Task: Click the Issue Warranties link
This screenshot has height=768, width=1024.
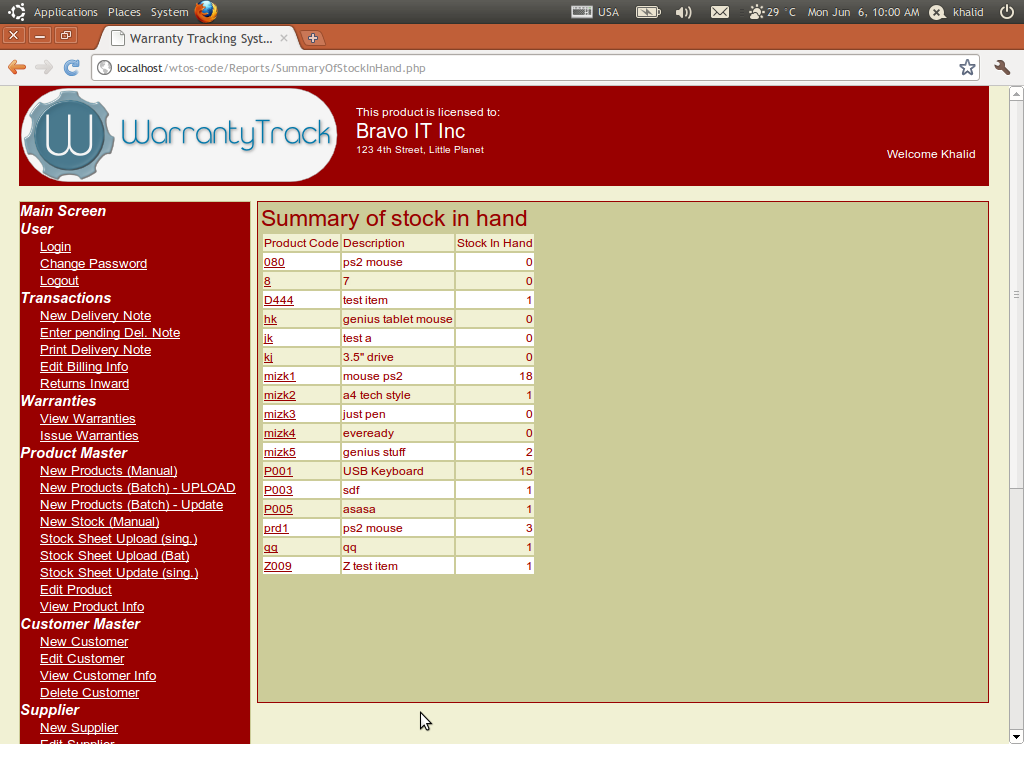Action: pos(89,435)
